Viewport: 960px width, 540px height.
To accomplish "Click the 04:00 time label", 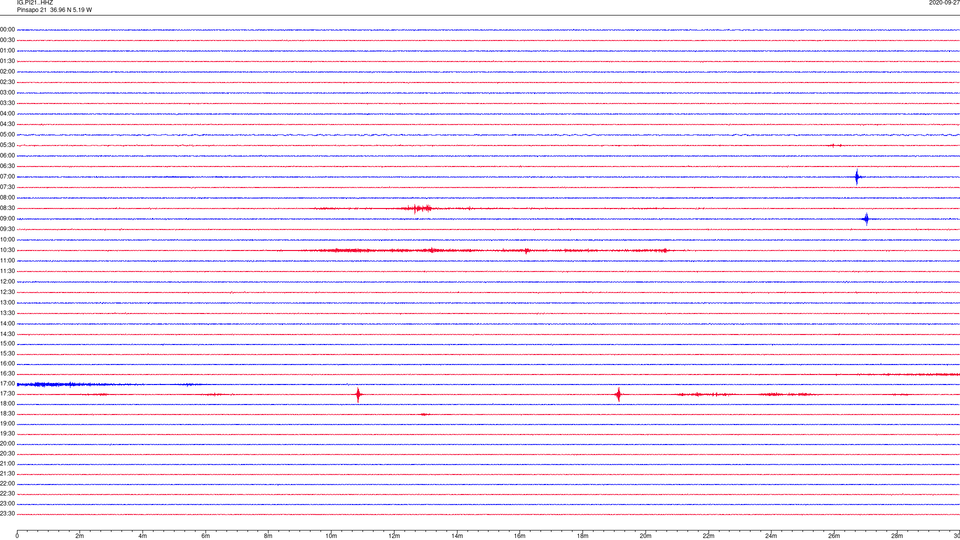I will tap(7, 113).
